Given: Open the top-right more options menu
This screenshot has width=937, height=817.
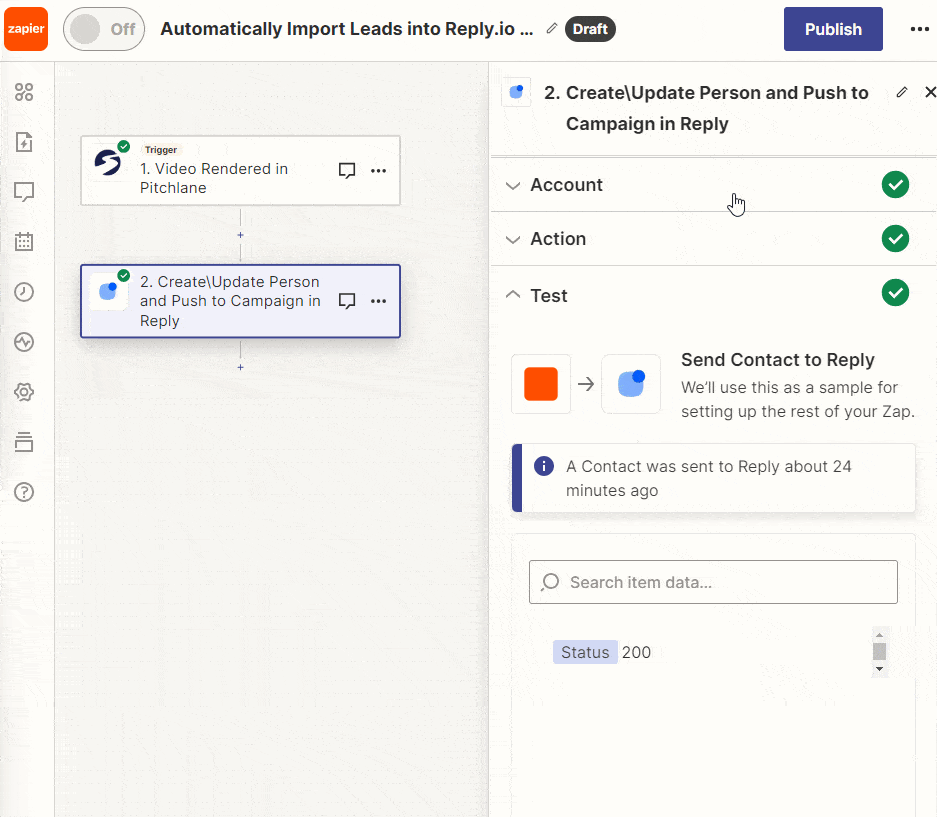Looking at the screenshot, I should (919, 29).
